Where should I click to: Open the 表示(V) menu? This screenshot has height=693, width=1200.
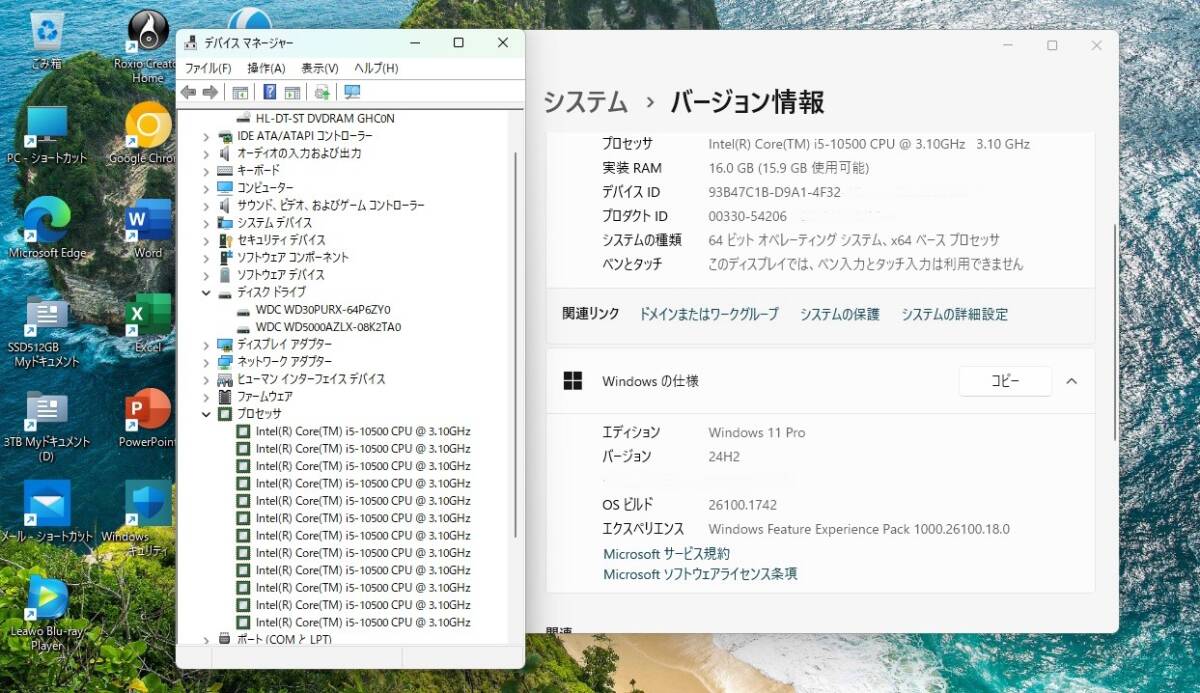pyautogui.click(x=320, y=68)
